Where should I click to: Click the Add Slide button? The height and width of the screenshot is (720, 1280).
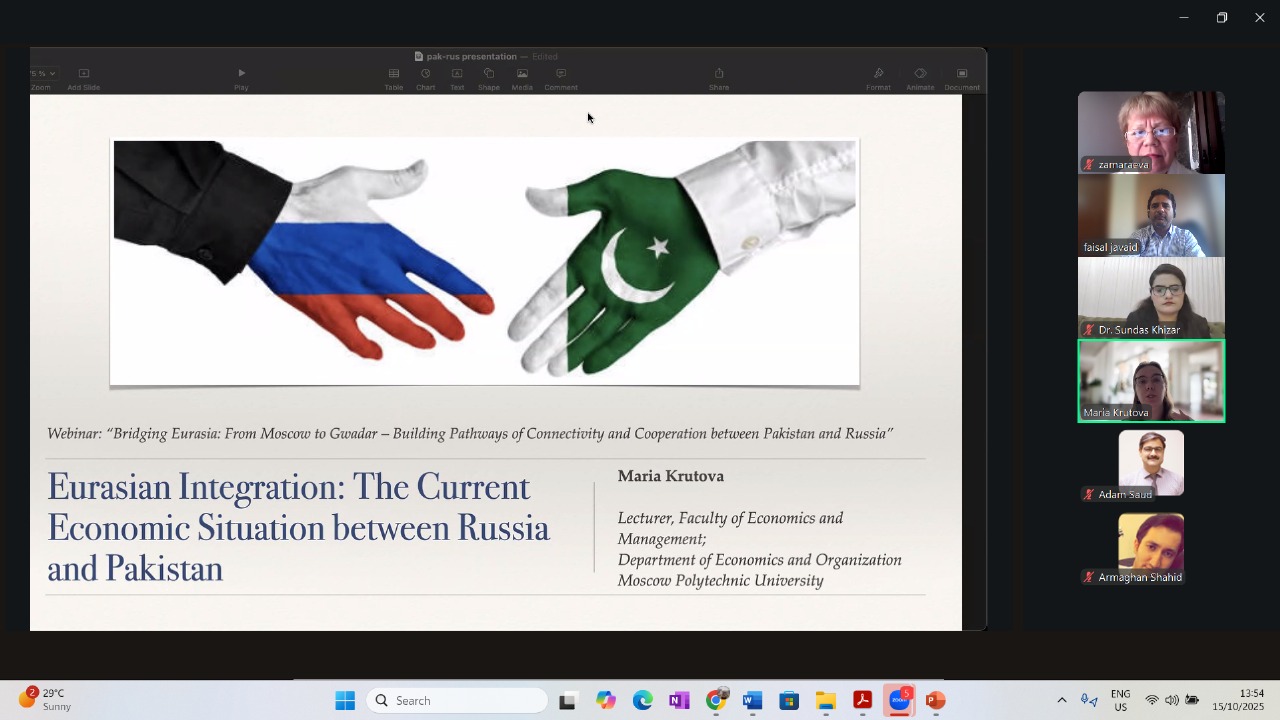84,74
